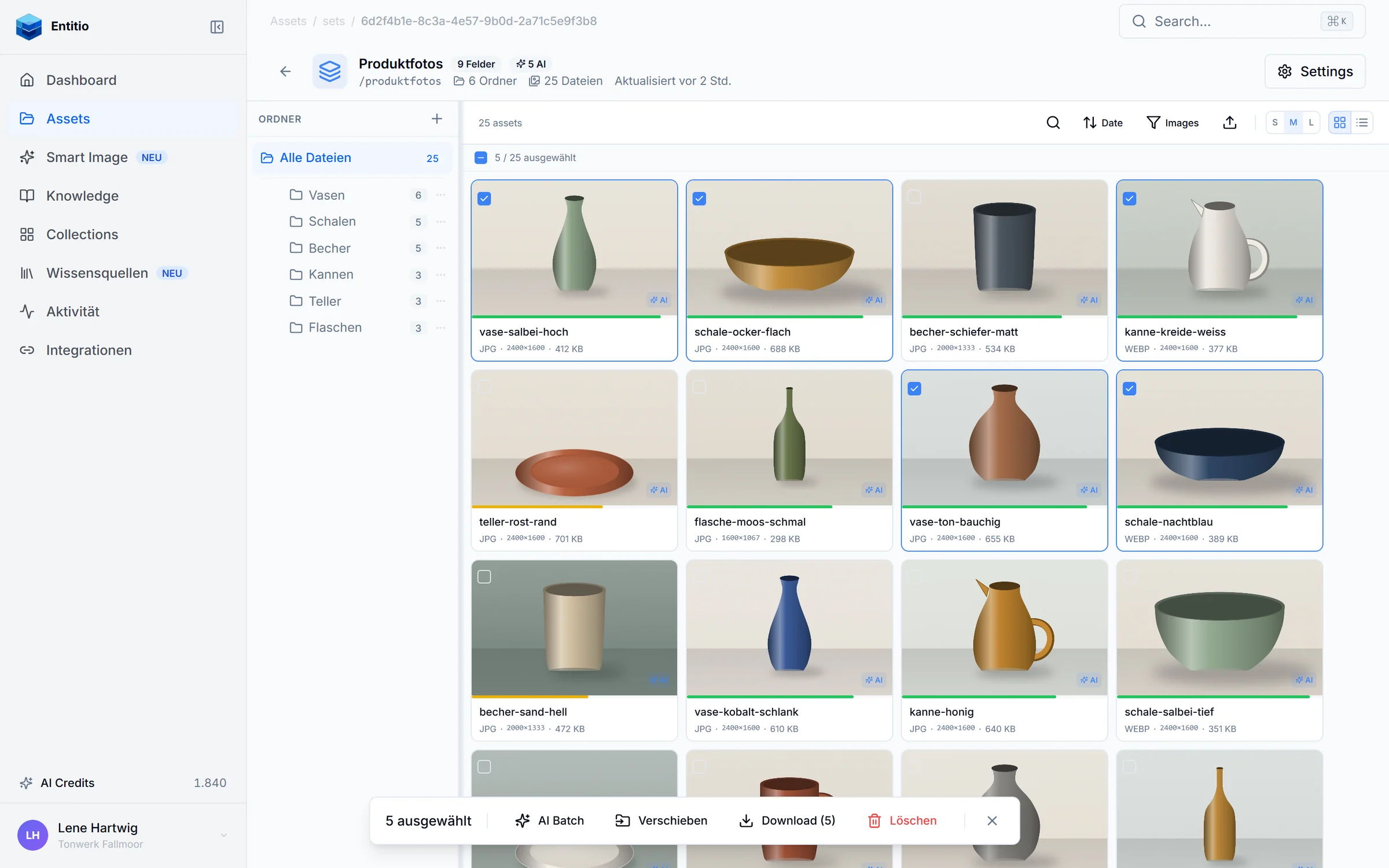The height and width of the screenshot is (868, 1389).
Task: Collapse the sidebar panel icon
Action: coord(216,27)
